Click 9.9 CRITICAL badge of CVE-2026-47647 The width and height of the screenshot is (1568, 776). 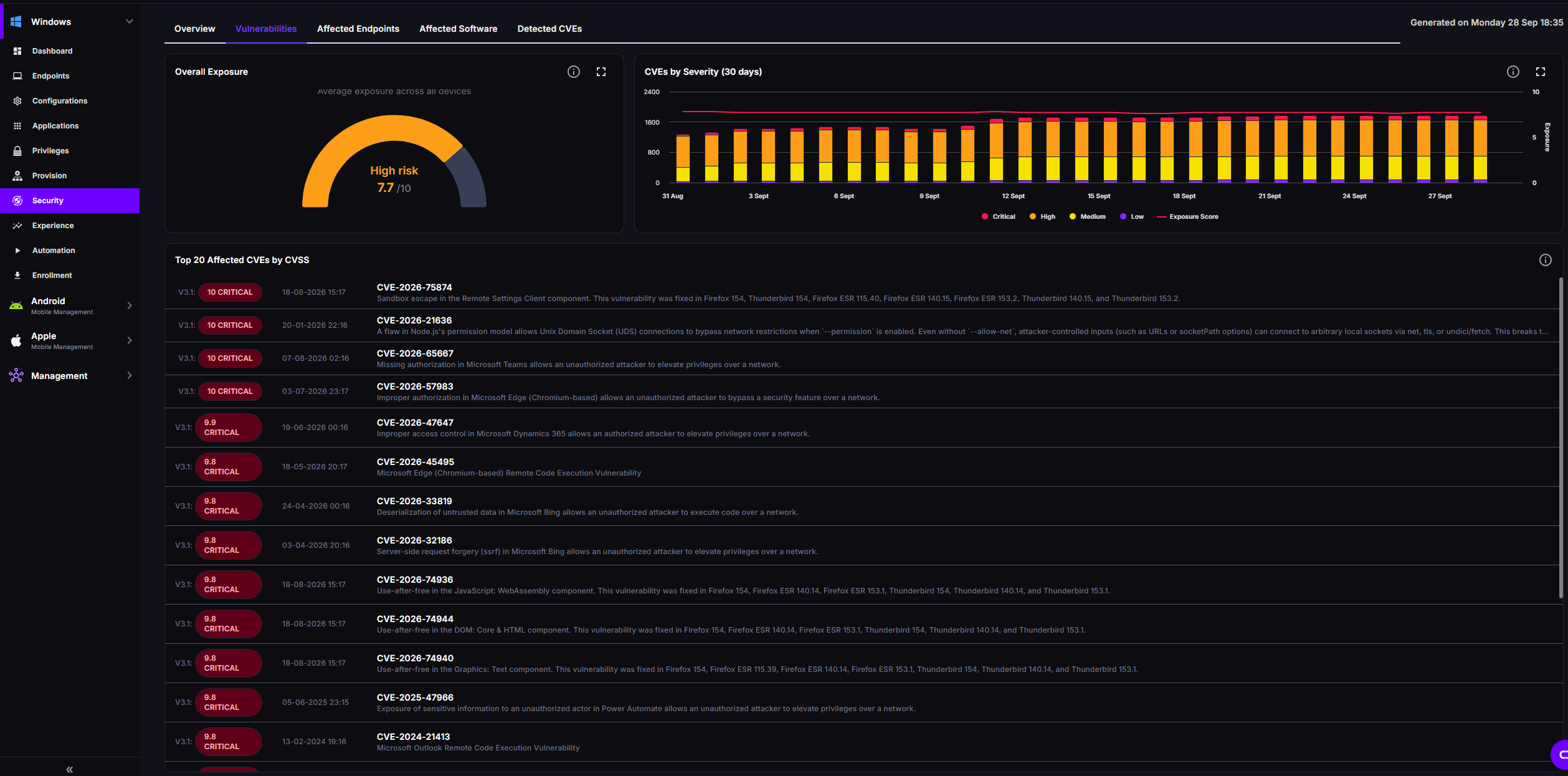(229, 428)
